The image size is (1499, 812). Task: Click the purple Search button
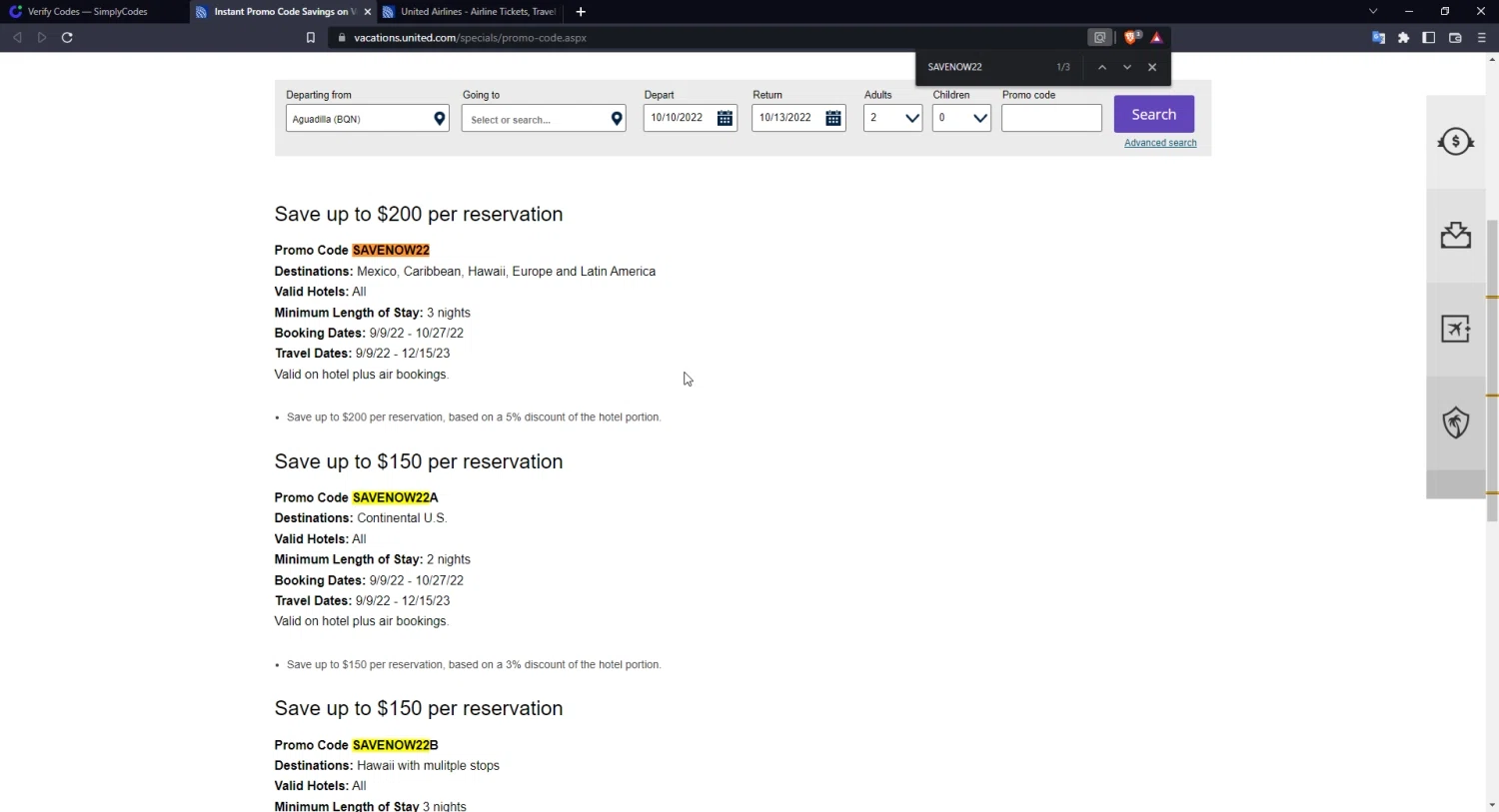pos(1154,114)
